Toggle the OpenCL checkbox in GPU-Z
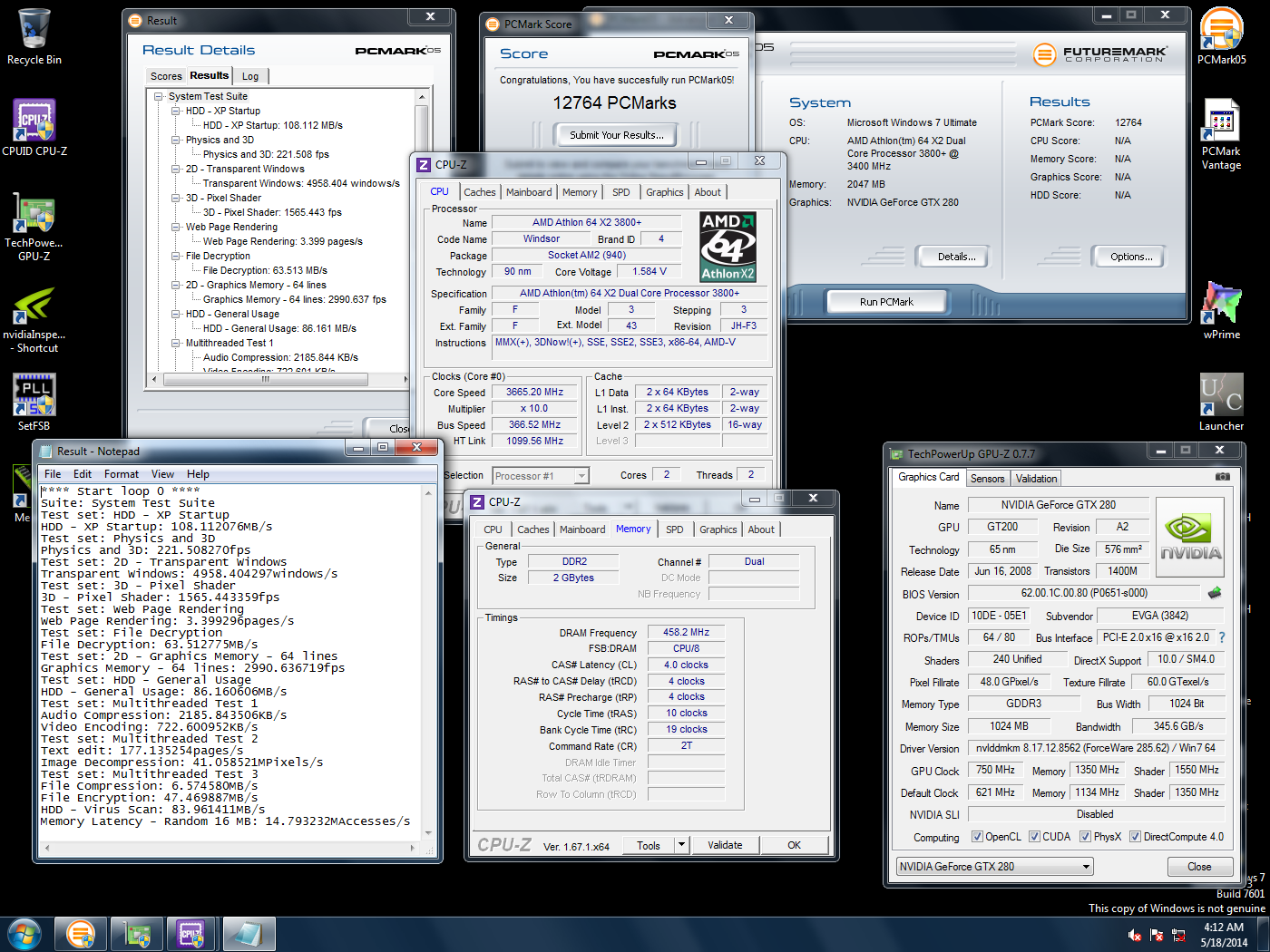The image size is (1270, 952). [977, 837]
